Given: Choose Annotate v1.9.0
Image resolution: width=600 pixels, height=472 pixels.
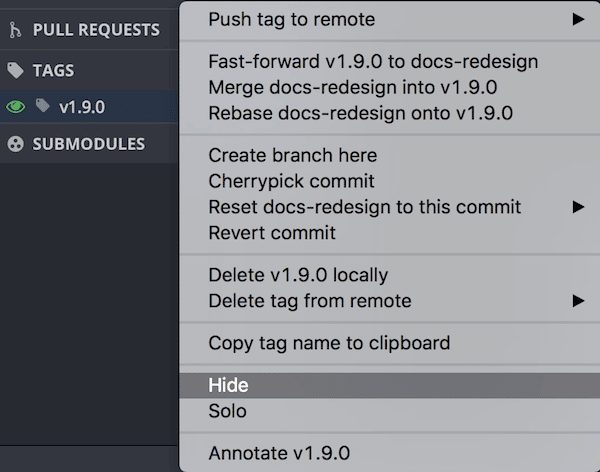Looking at the screenshot, I should pos(279,453).
